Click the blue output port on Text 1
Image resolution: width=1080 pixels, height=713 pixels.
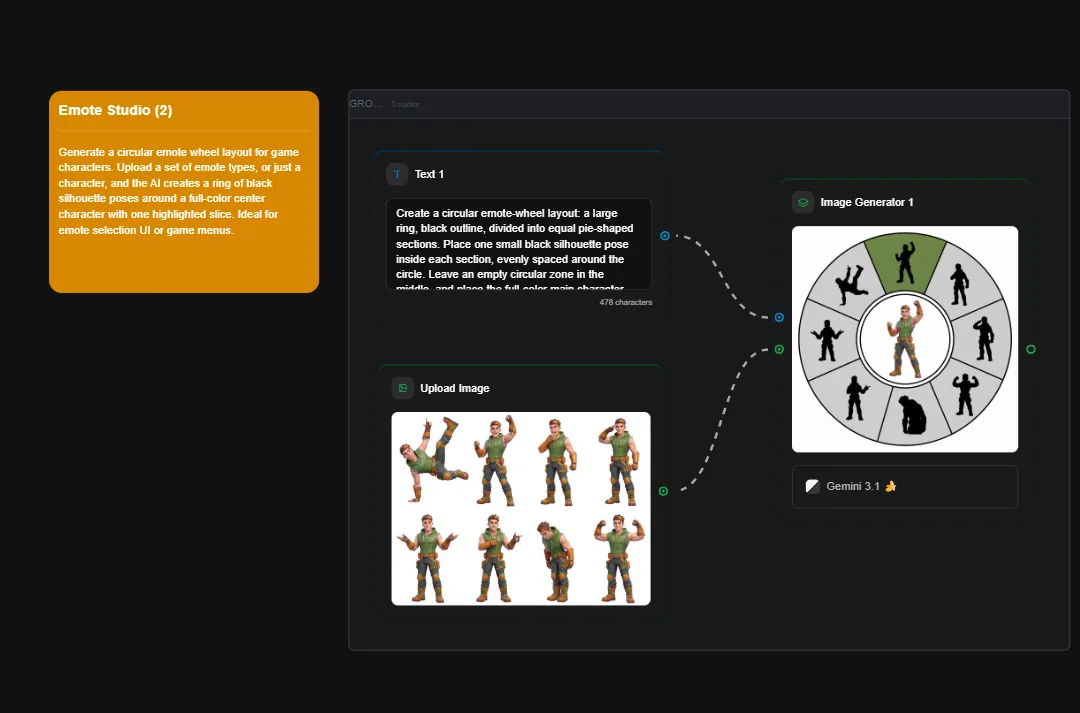click(665, 235)
